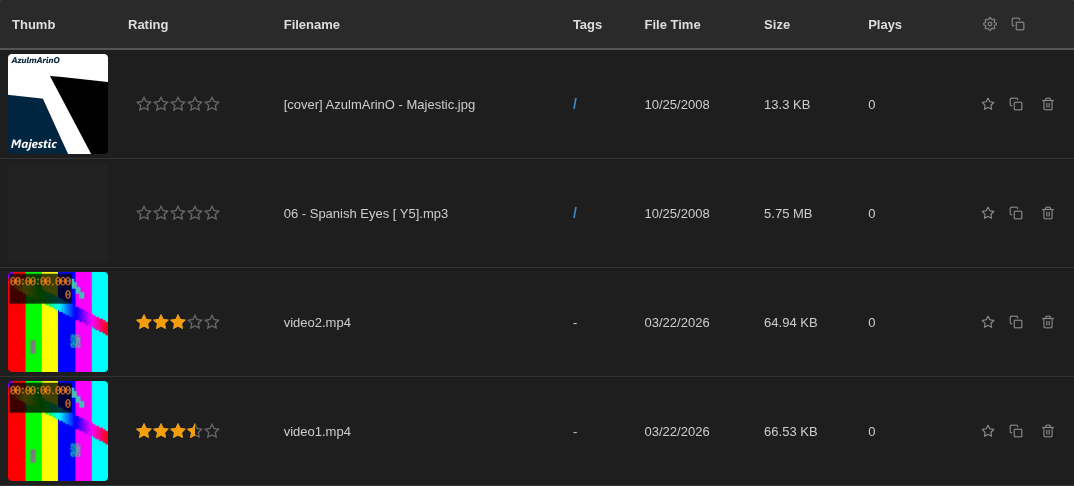Rate Majestic.jpg cover one star
Screen dimensions: 1074x486
pyautogui.click(x=144, y=104)
